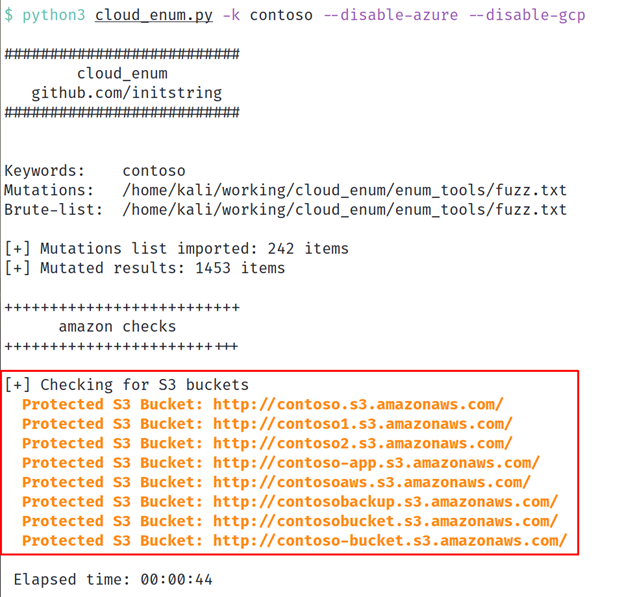Open the contoso.s3.amazonaws.com bucket URL

358,404
